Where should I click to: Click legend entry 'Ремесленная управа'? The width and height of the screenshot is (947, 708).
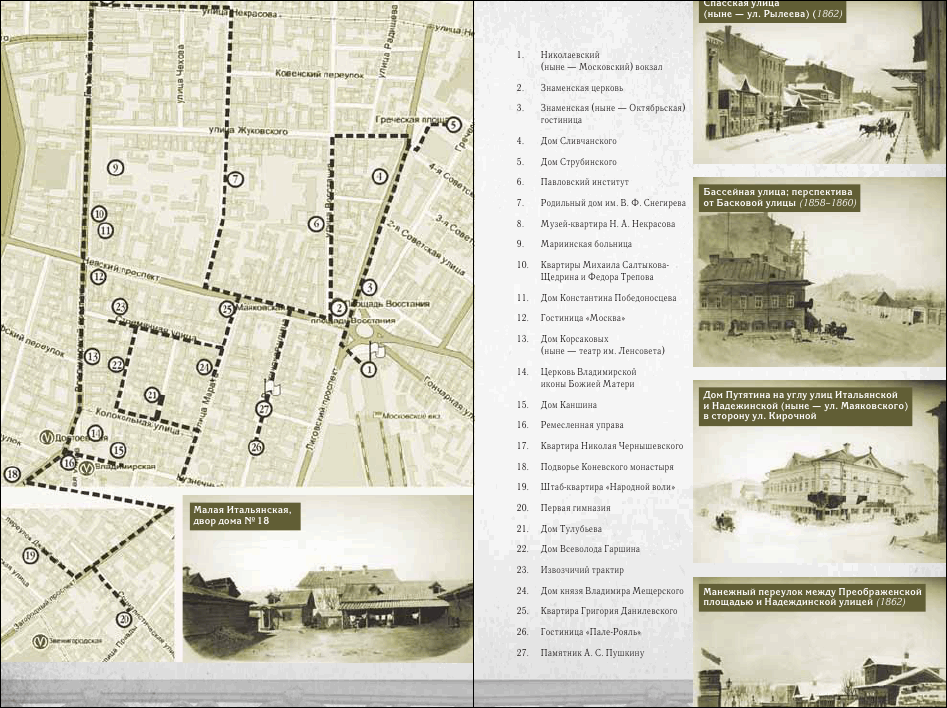[582, 425]
